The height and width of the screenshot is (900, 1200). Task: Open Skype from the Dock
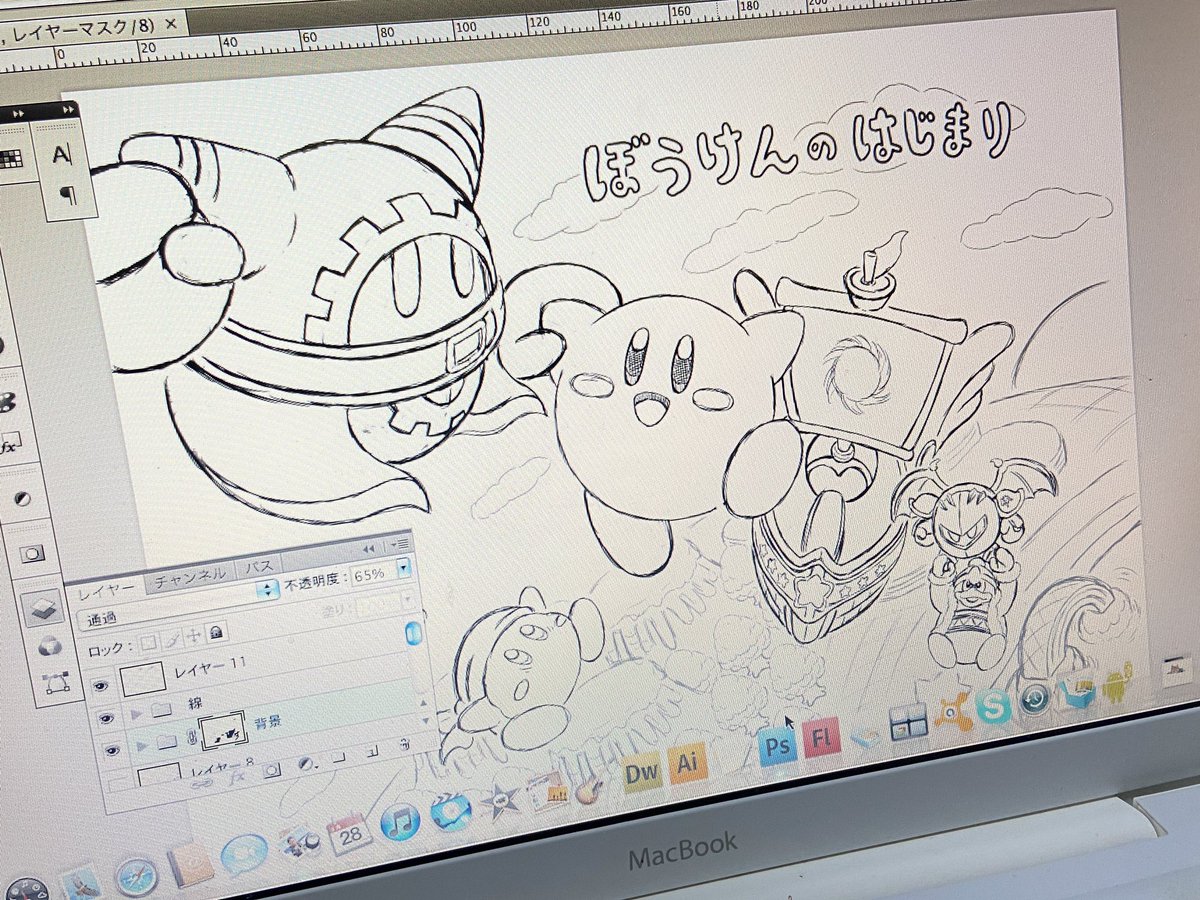[992, 707]
